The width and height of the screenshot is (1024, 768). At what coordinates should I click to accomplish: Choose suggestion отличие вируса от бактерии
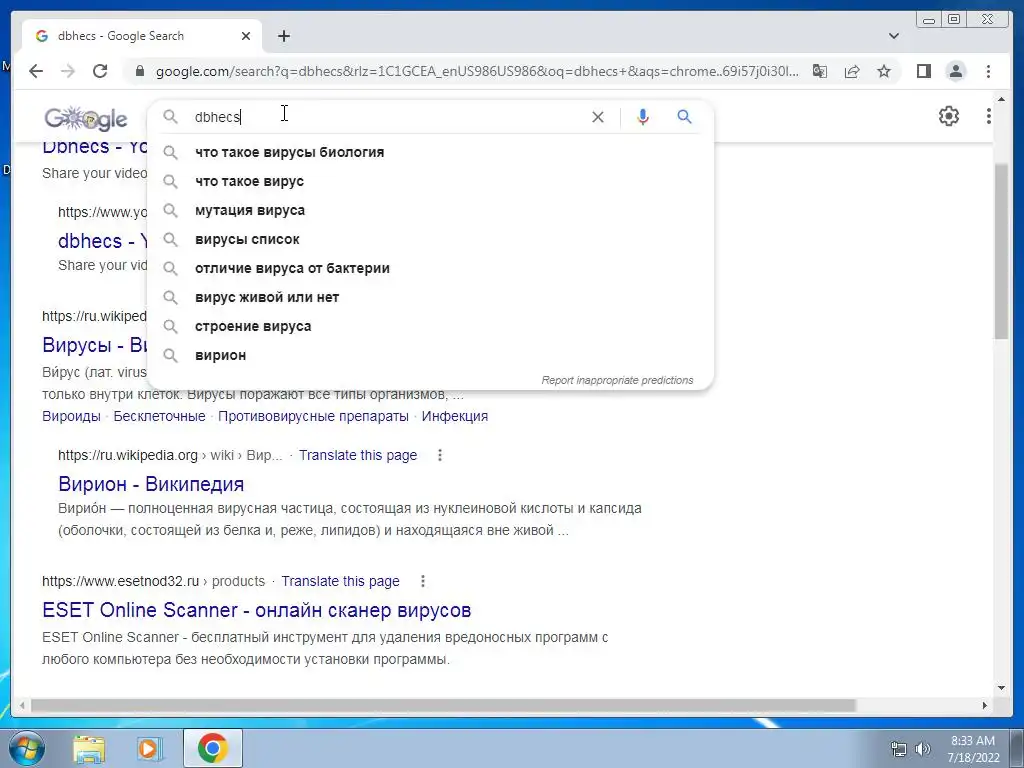tap(430, 268)
